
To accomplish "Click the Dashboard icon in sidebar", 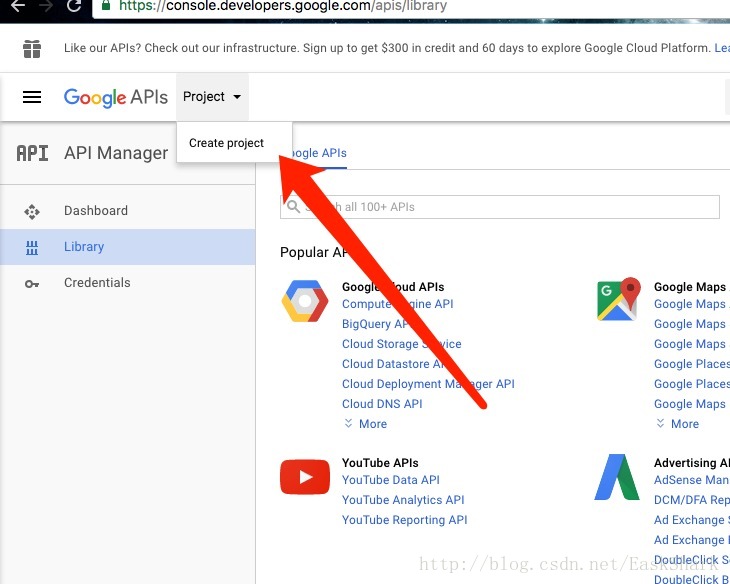I will coord(32,211).
